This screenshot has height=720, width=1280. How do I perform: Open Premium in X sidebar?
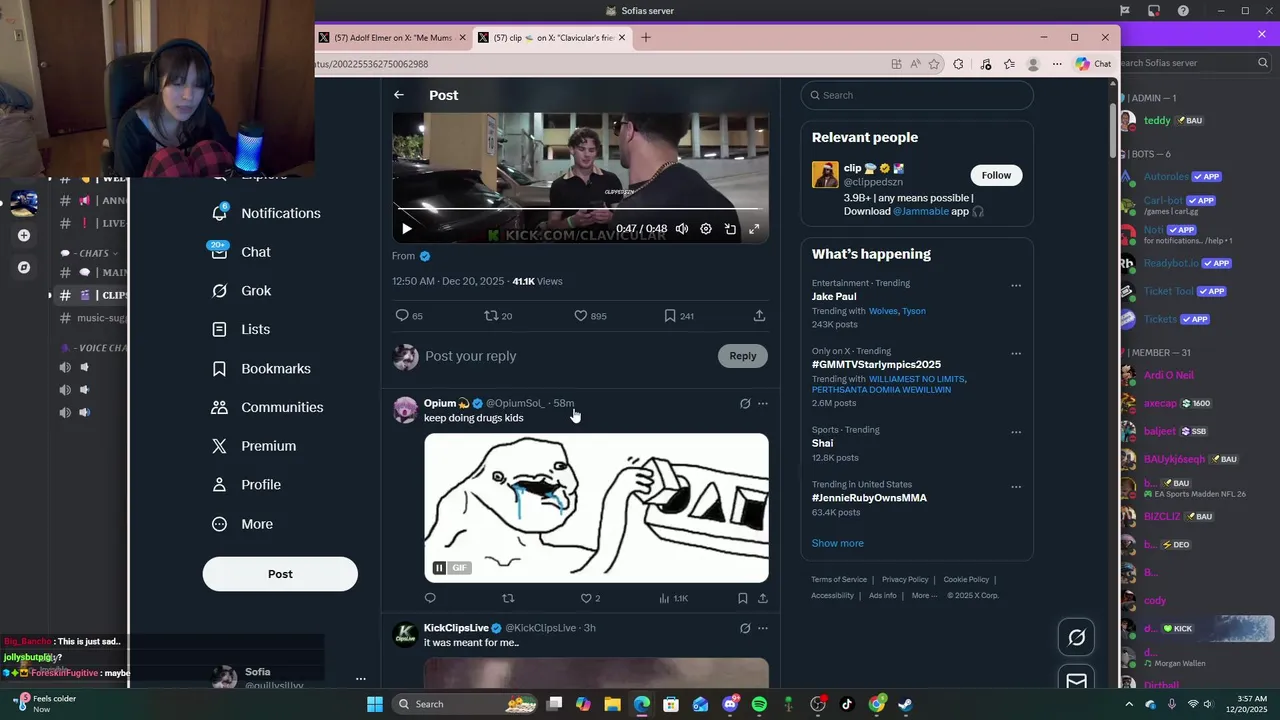pyautogui.click(x=255, y=446)
